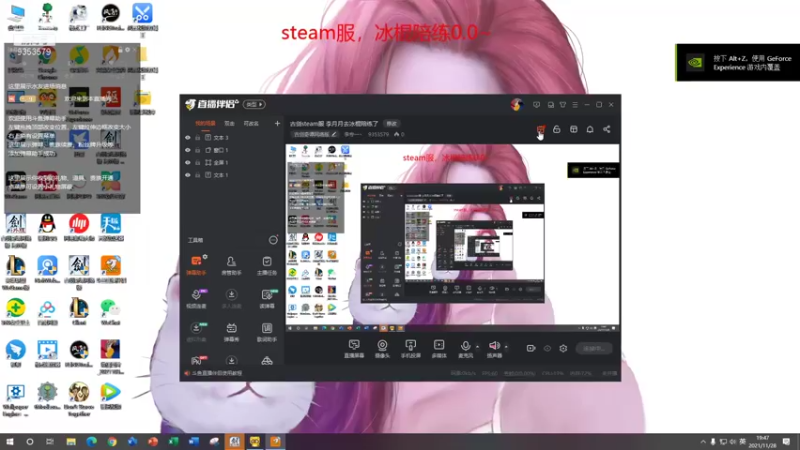
Task: Open Task View on the taskbar
Action: (49, 442)
